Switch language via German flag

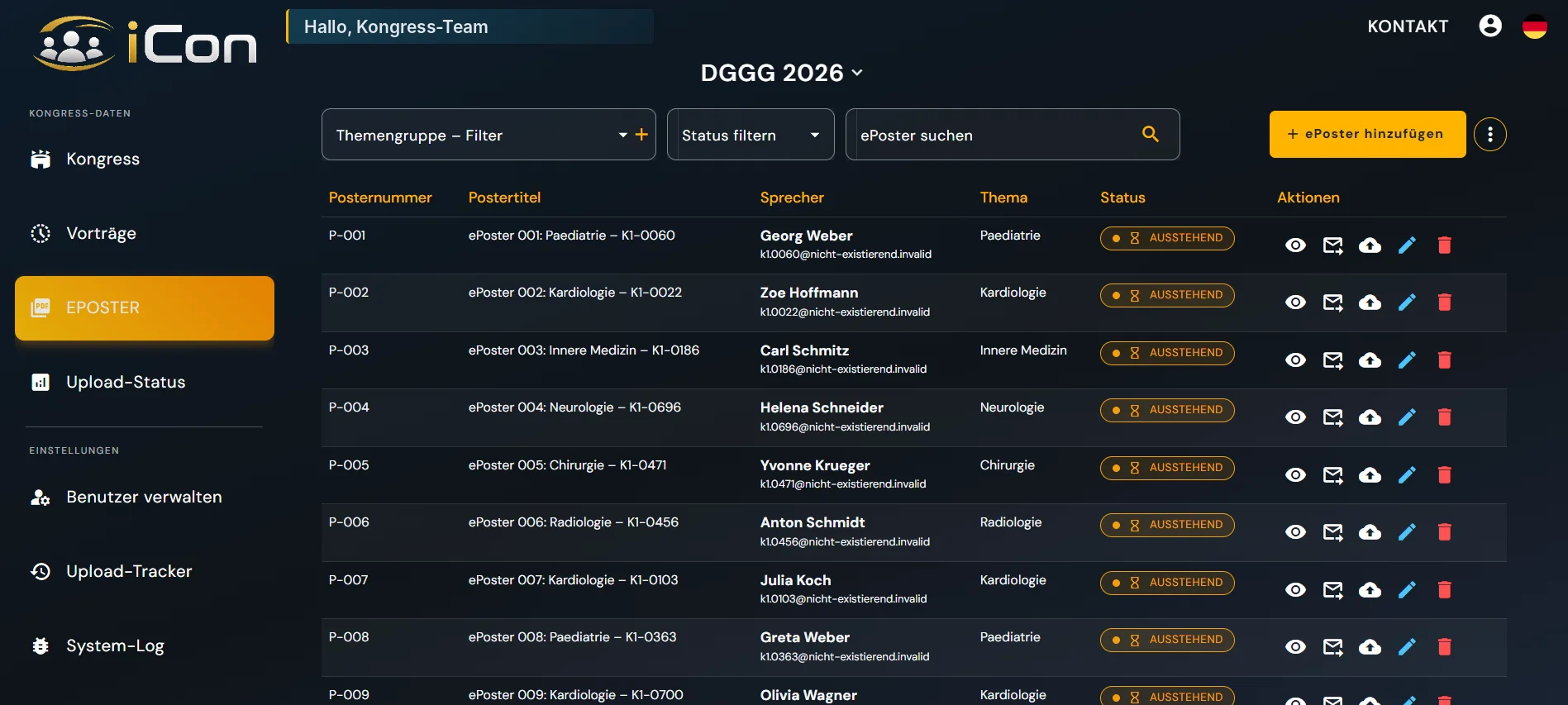click(1535, 26)
